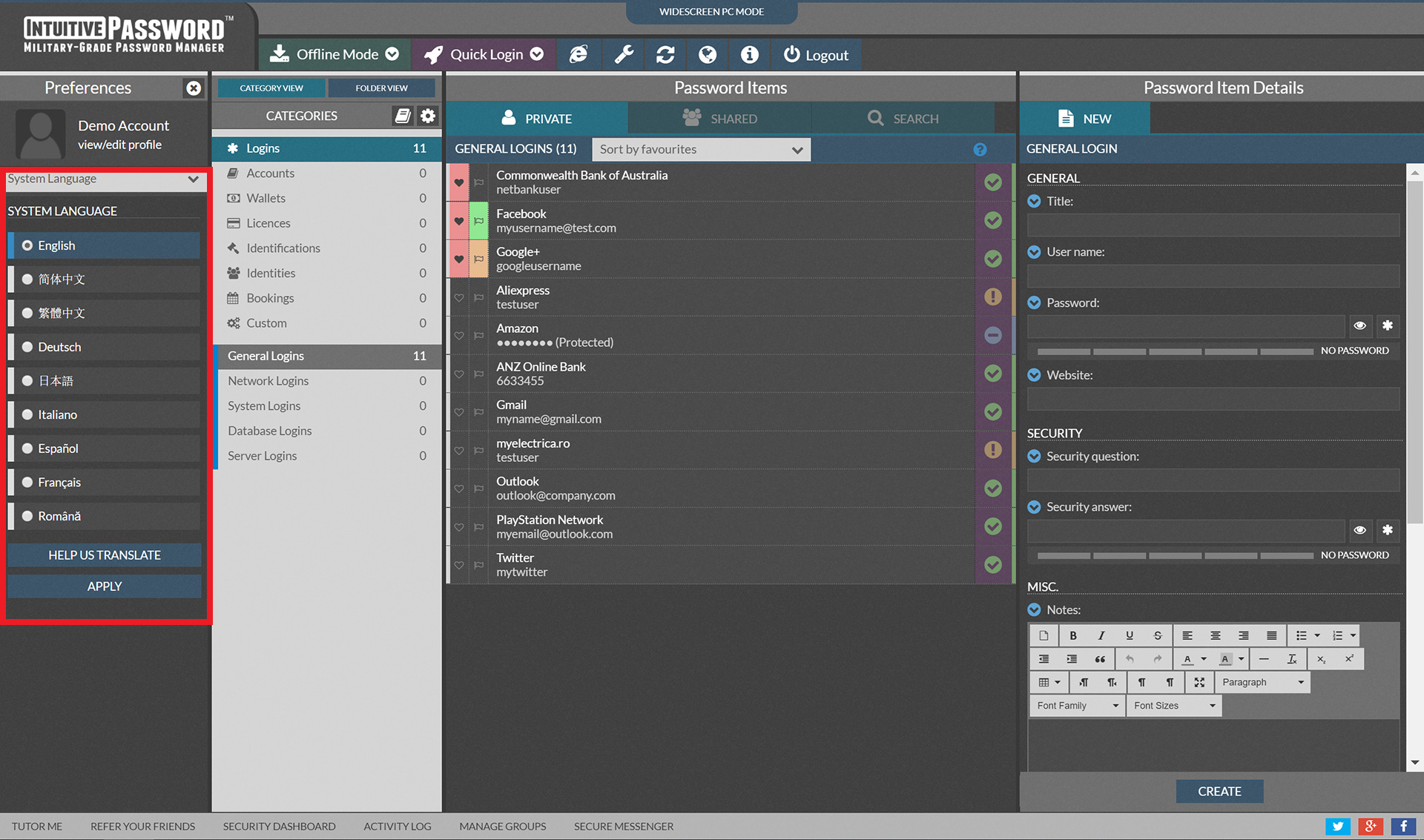Viewport: 1424px width, 840px height.
Task: Click bold button in notes editor
Action: click(1072, 635)
